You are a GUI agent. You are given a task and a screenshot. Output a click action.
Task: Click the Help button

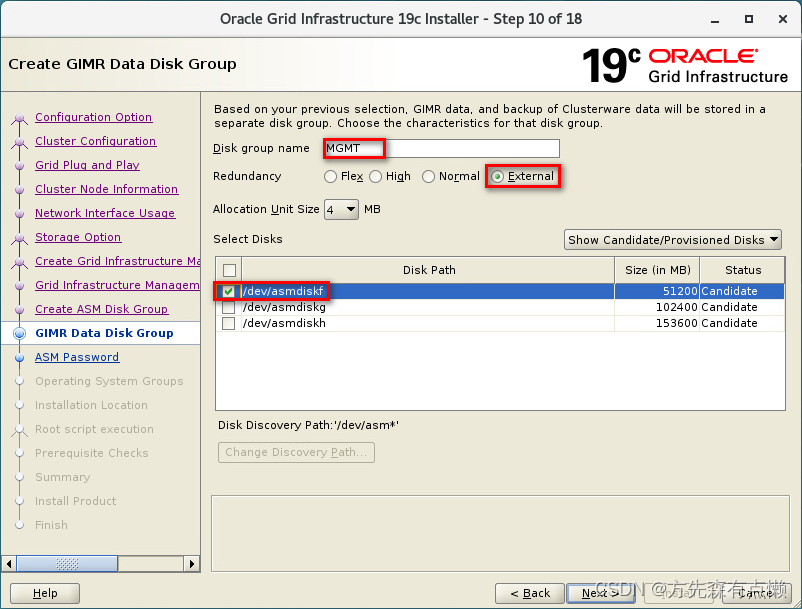point(45,594)
